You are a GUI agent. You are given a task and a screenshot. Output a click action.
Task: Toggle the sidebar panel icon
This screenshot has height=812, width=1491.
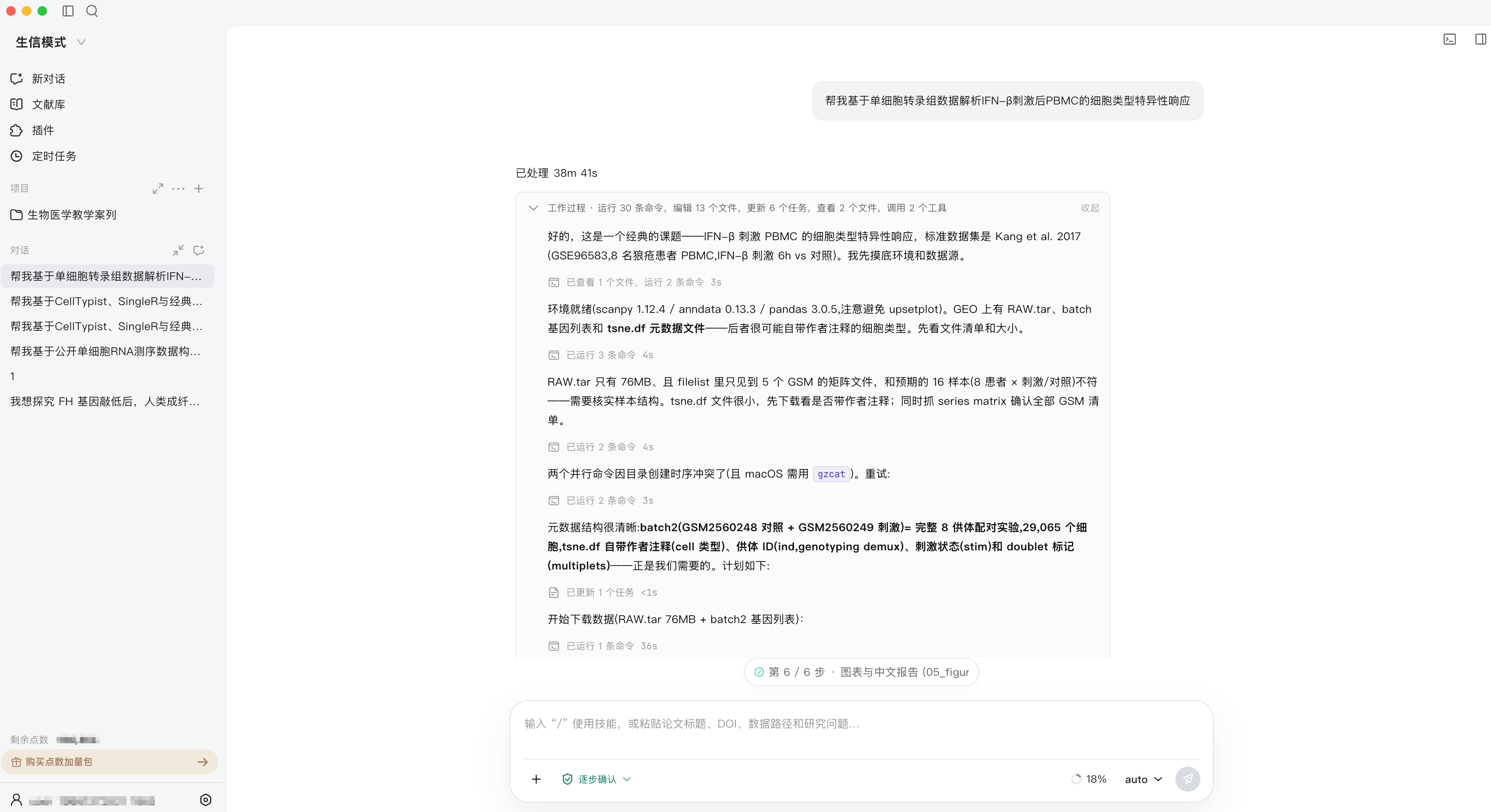[x=68, y=11]
